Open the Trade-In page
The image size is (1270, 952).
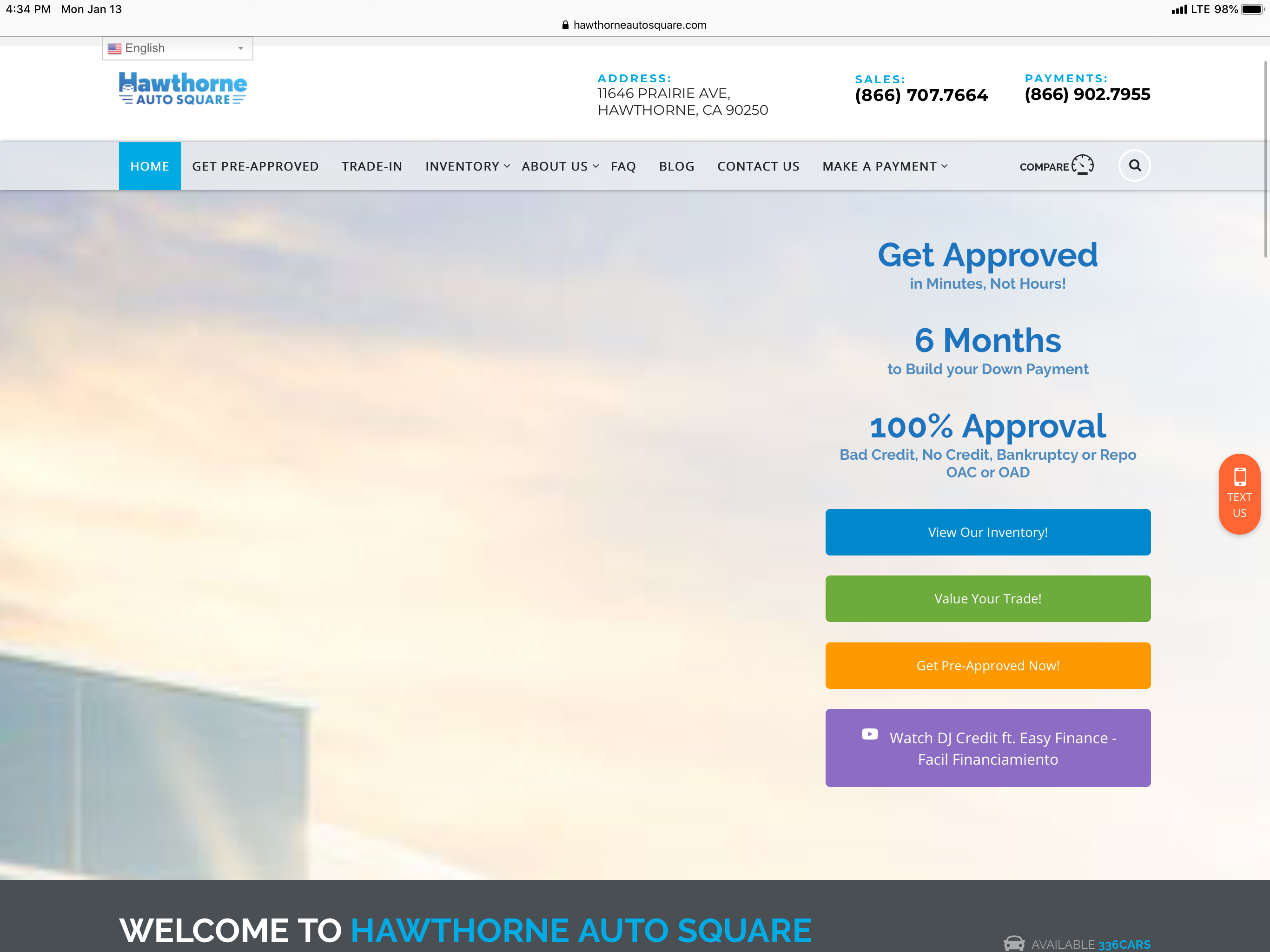pos(372,166)
